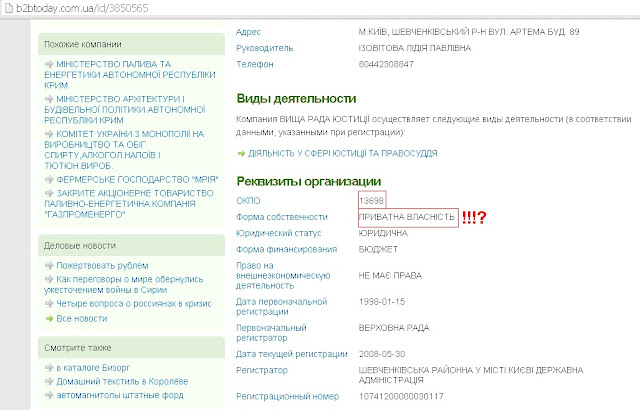Click arrow icon beside в каталоге Бизорг
The width and height of the screenshot is (640, 410).
[x=49, y=368]
